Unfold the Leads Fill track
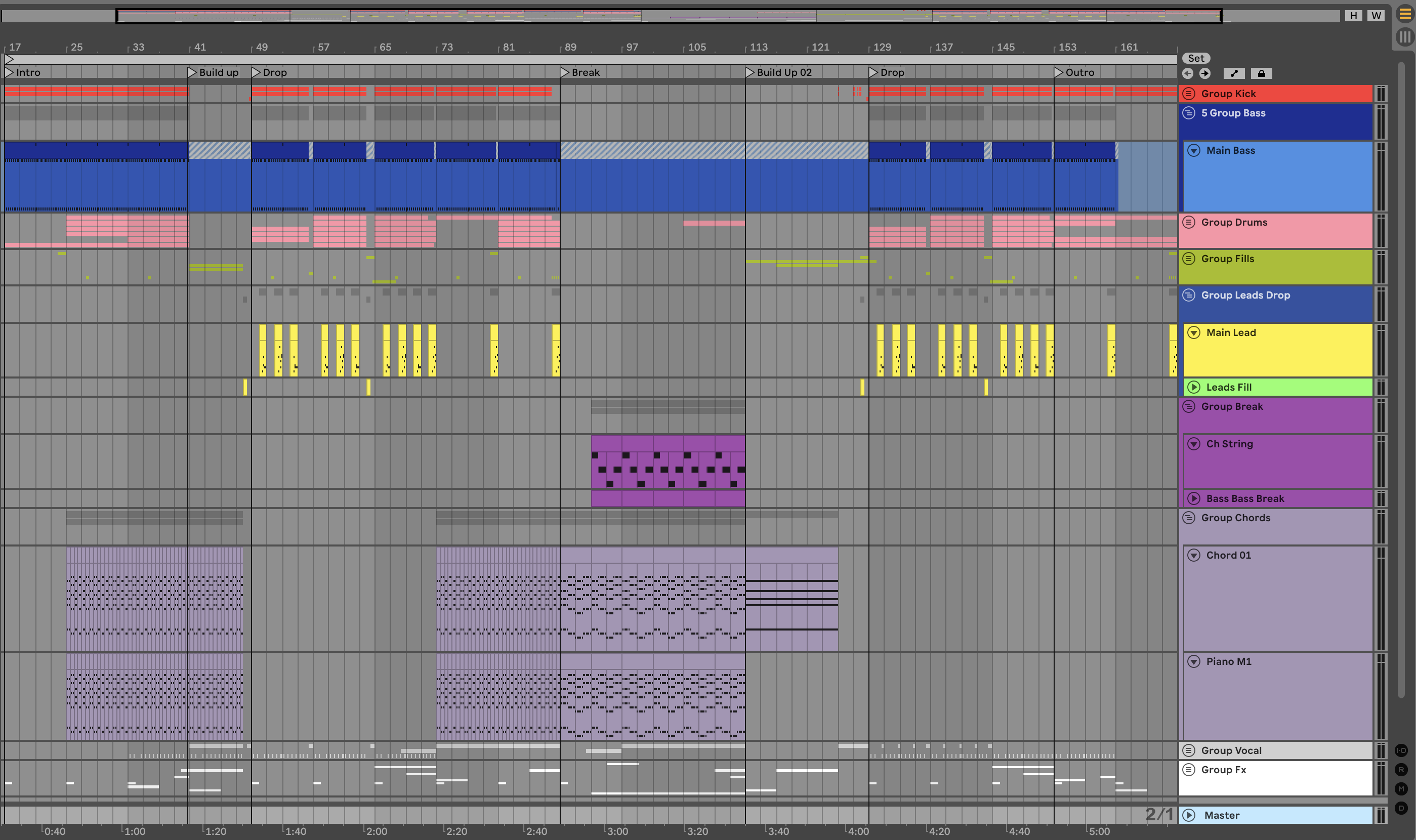The height and width of the screenshot is (840, 1416). [1194, 387]
